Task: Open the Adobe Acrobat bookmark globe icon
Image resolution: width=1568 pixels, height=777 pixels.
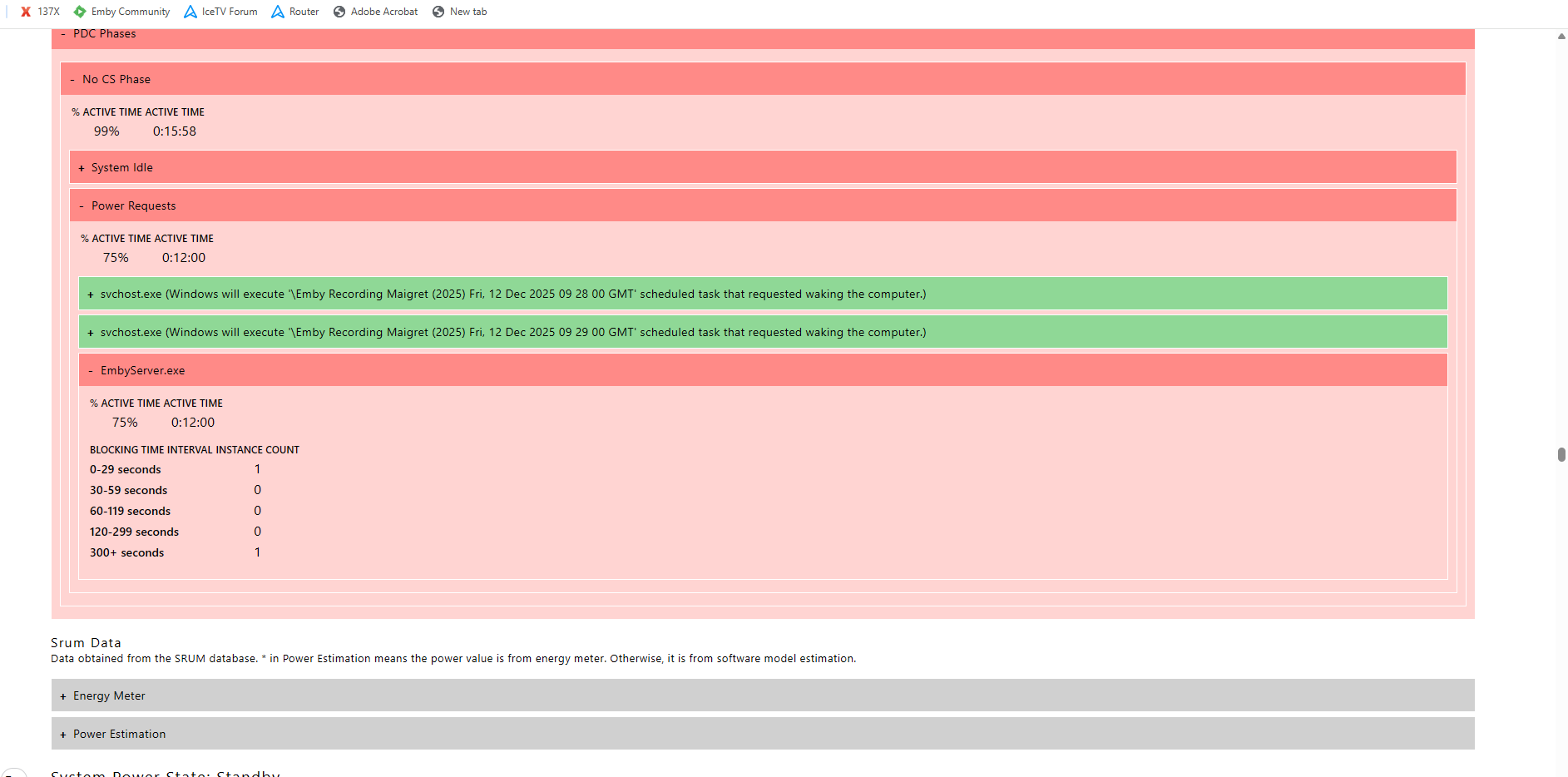Action: [x=339, y=12]
